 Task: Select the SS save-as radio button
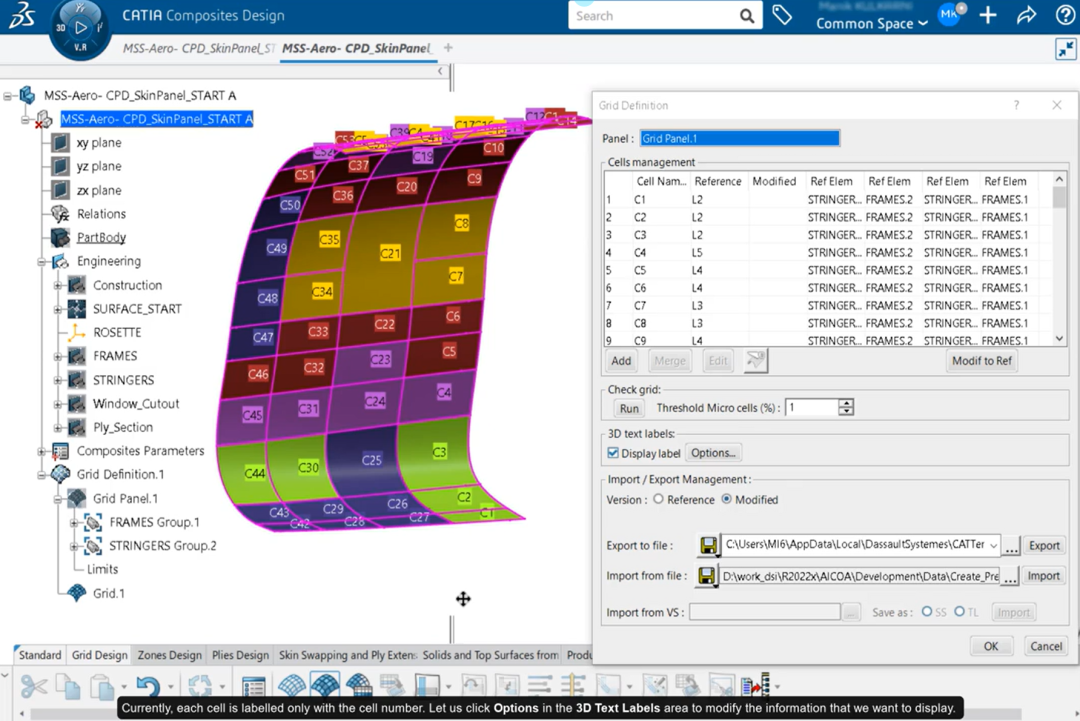point(926,612)
